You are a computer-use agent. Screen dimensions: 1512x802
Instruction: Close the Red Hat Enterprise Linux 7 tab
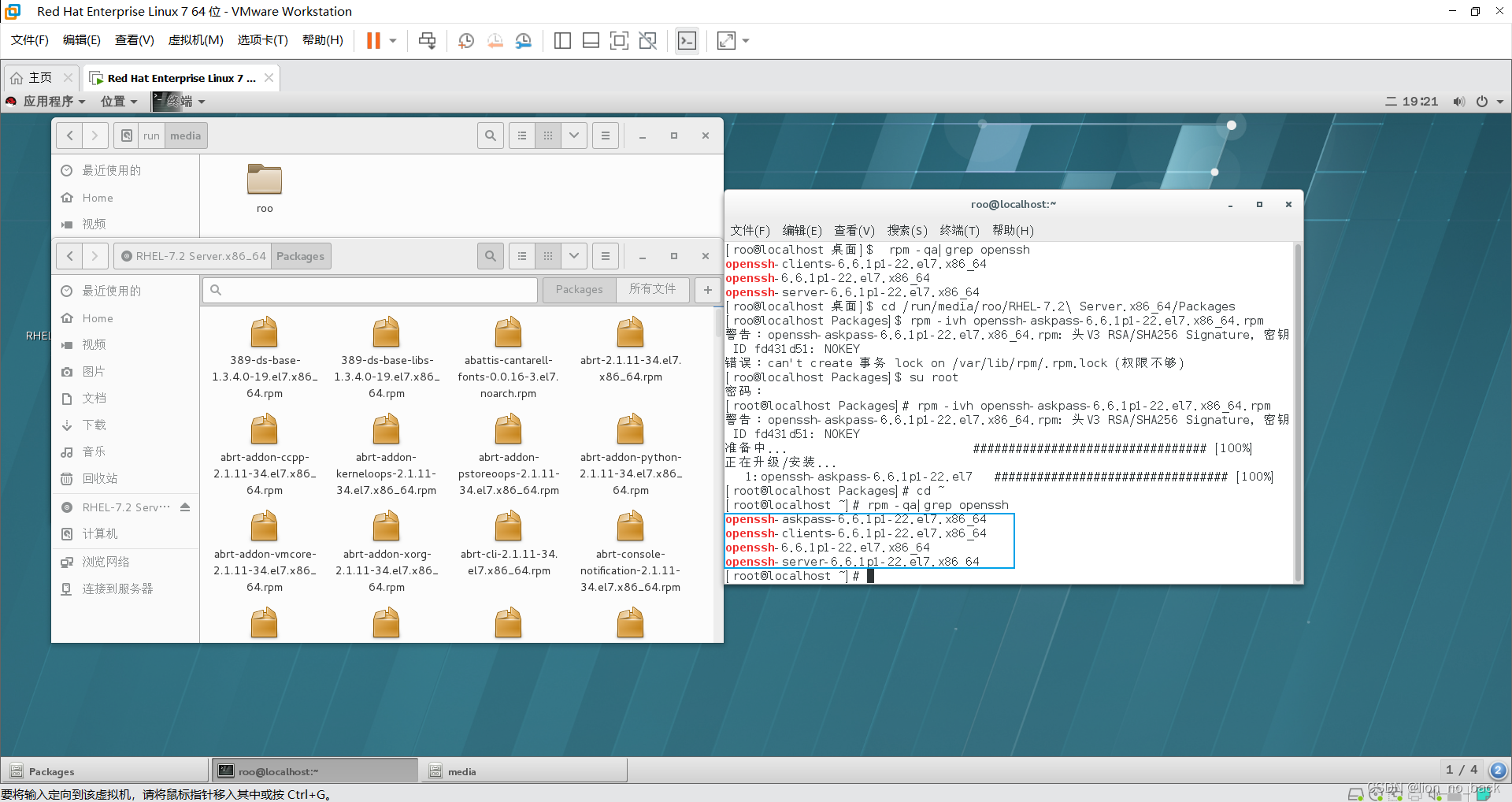[269, 77]
